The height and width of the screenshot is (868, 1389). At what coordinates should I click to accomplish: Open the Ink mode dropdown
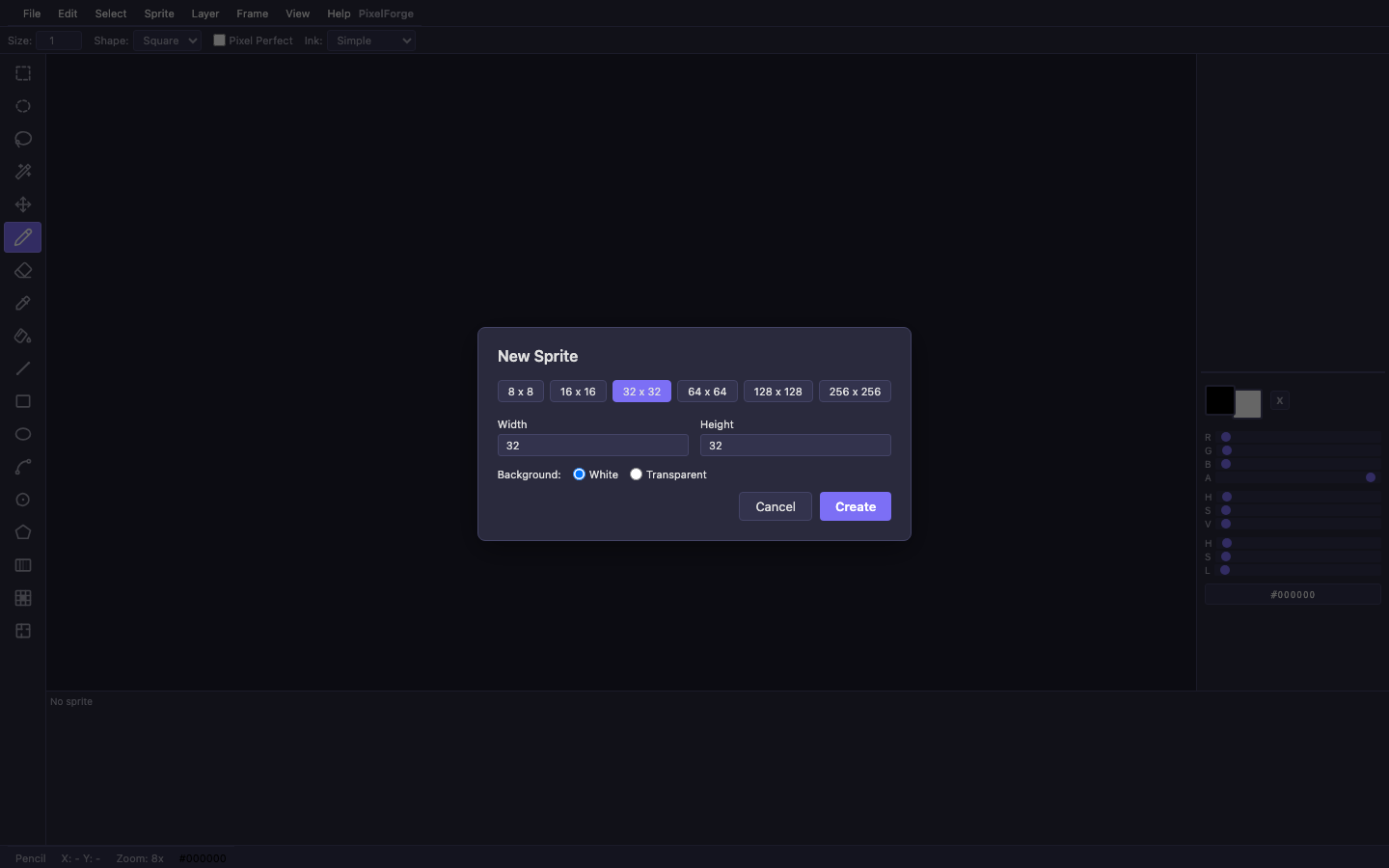coord(371,41)
